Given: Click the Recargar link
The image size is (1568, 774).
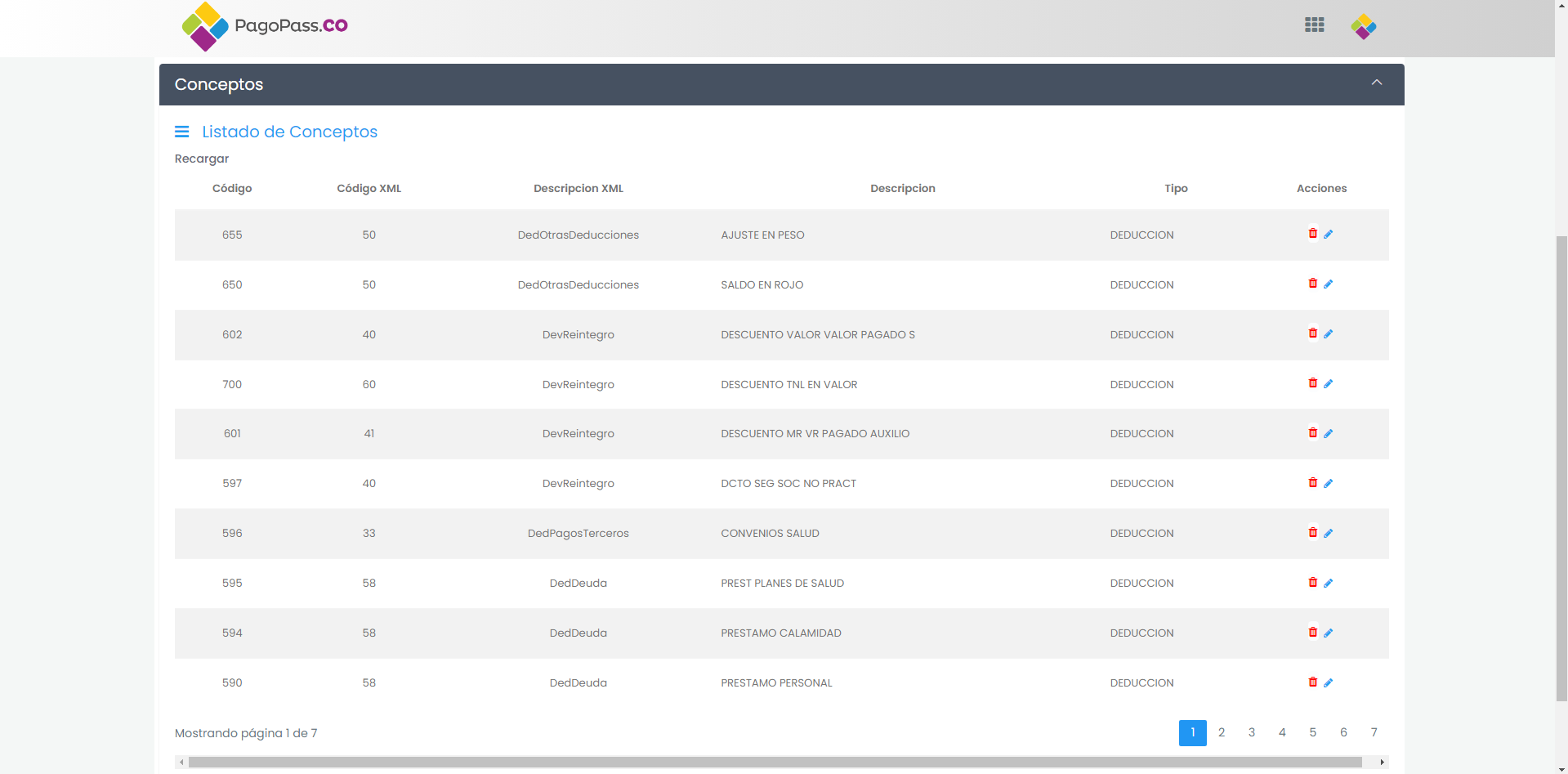Looking at the screenshot, I should click(x=201, y=159).
